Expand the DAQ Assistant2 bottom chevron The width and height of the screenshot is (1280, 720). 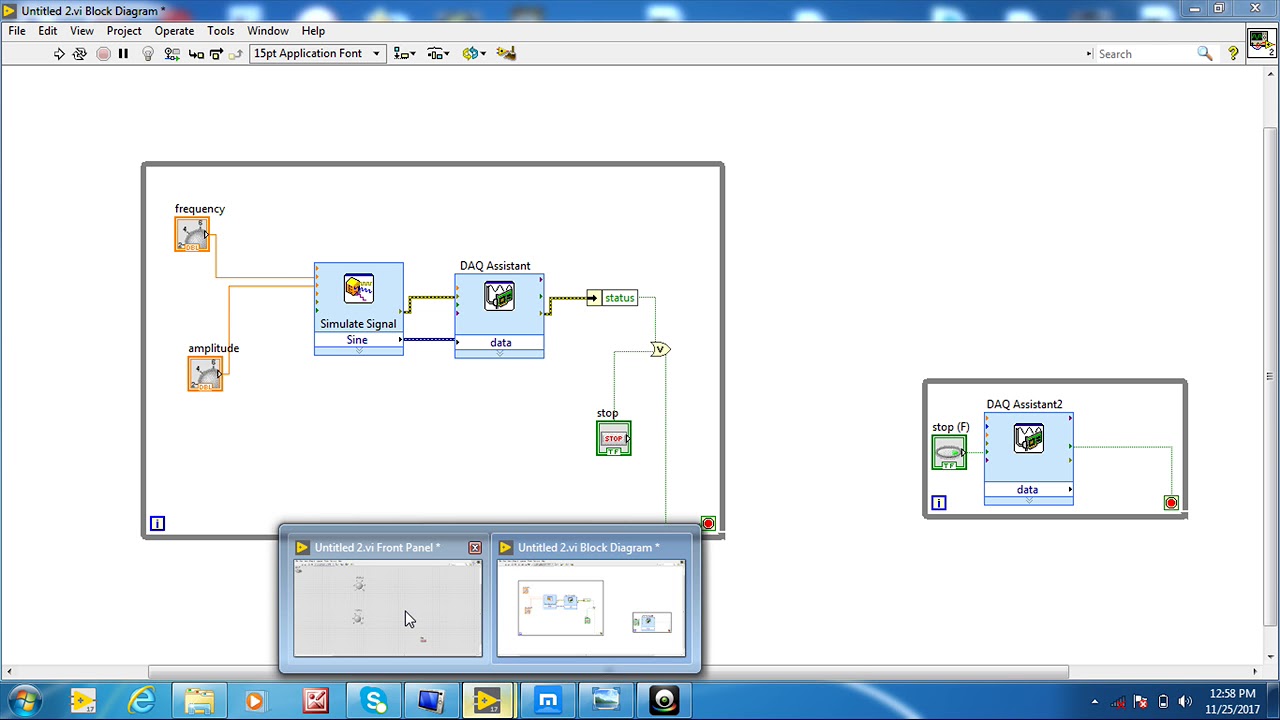click(1028, 501)
